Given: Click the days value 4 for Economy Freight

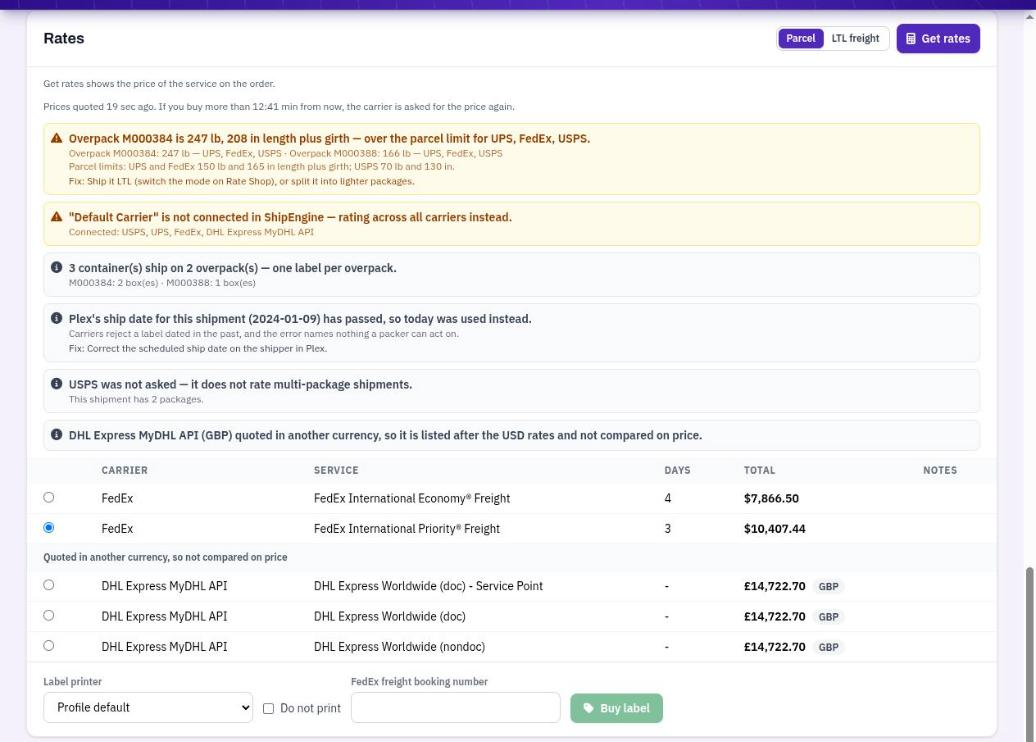Looking at the screenshot, I should tap(667, 498).
